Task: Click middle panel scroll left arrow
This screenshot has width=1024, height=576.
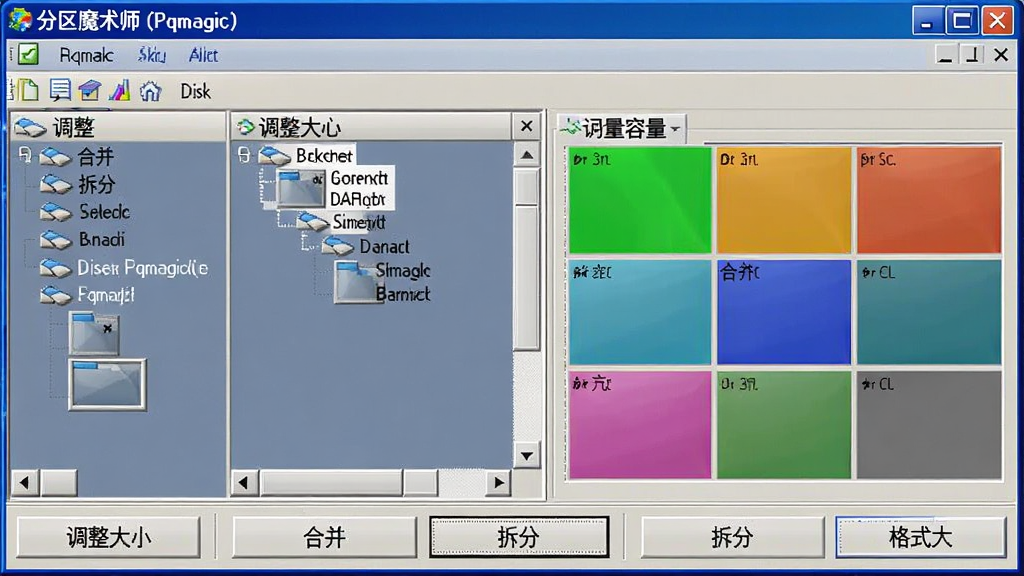Action: point(244,483)
